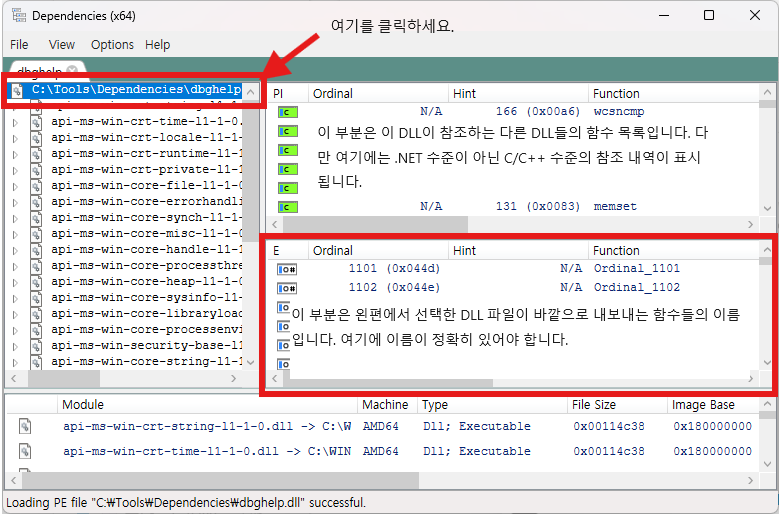Select the C:\Tools\Dependencies\dbghelp root node
This screenshot has height=514, width=779.
tap(137, 90)
